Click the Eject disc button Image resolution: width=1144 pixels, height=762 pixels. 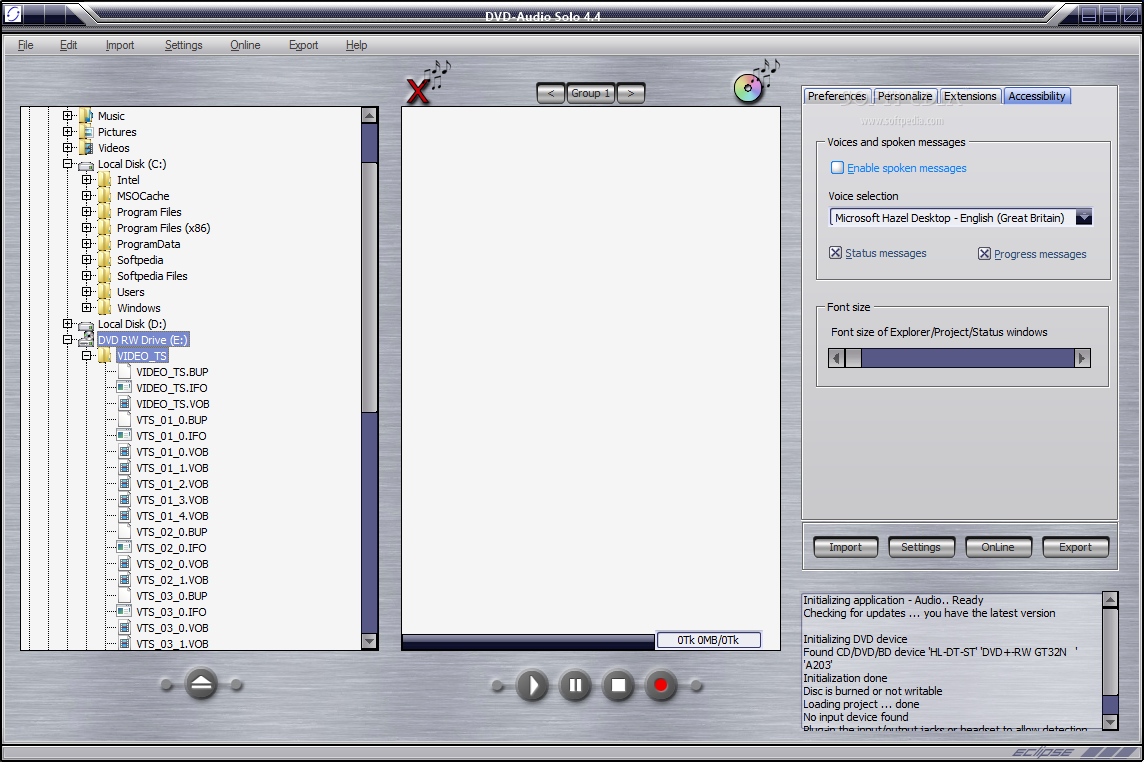pyautogui.click(x=201, y=685)
